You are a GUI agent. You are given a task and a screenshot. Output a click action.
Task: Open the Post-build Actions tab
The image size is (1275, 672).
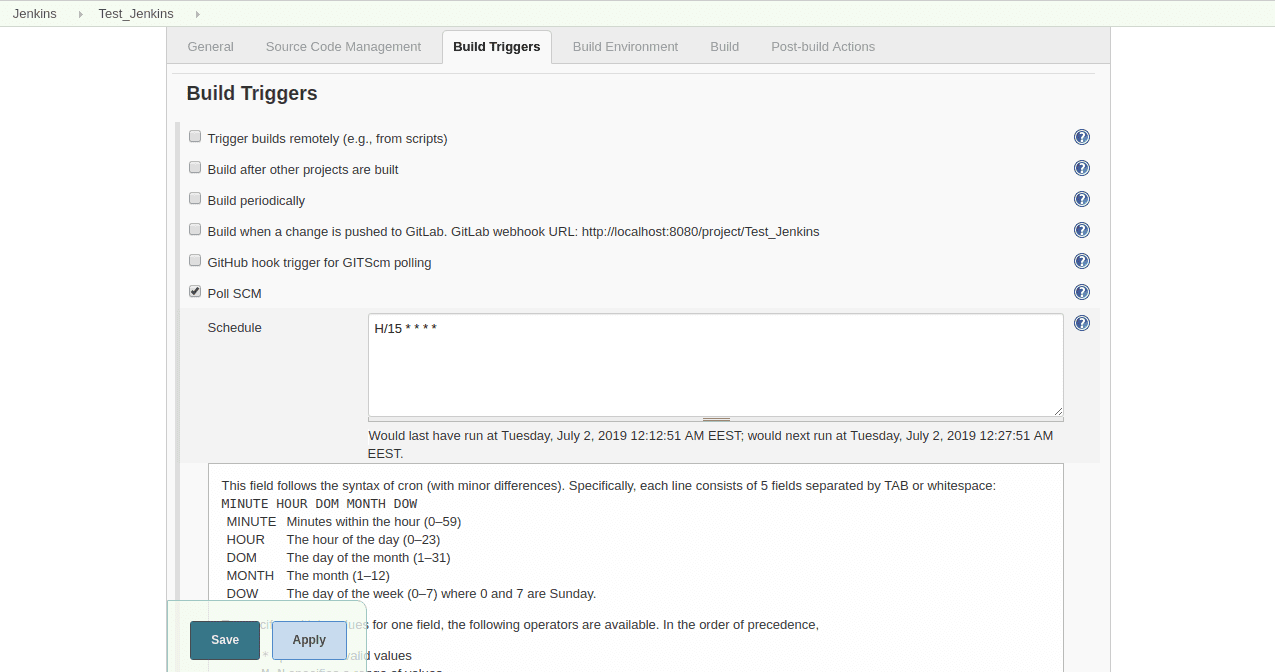click(x=822, y=47)
